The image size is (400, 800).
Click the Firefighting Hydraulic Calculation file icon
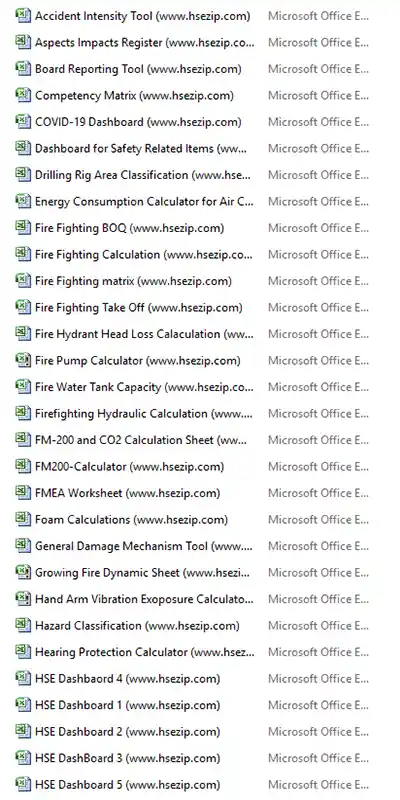tap(23, 414)
